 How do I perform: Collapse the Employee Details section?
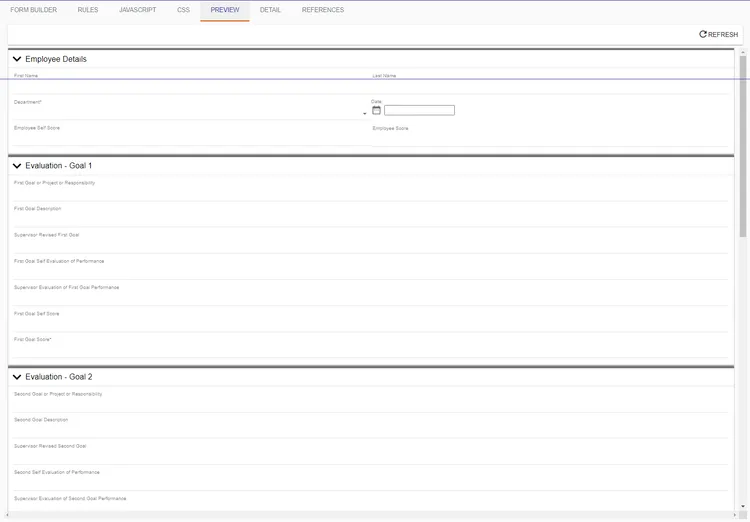click(17, 59)
